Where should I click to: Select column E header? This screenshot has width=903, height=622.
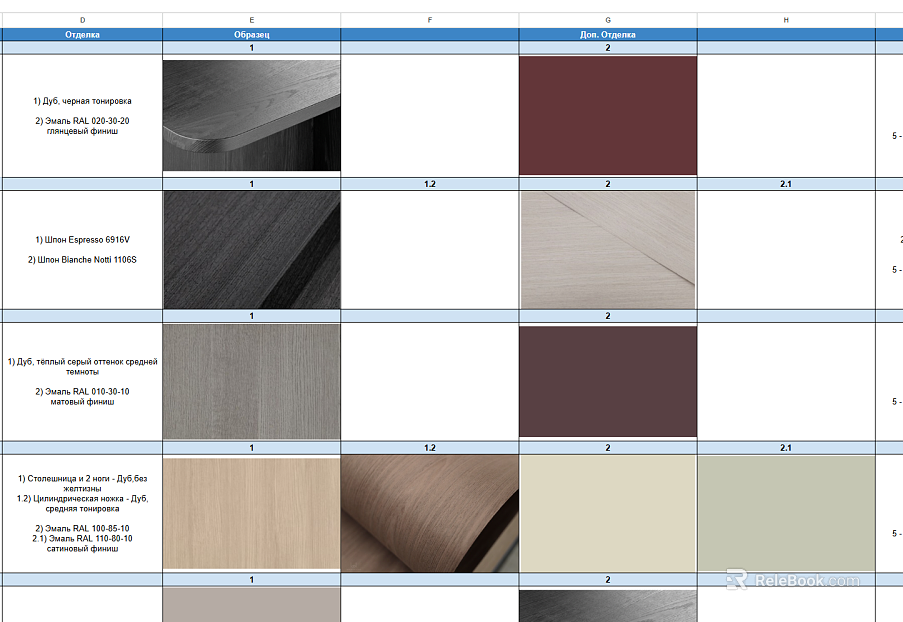(x=252, y=20)
